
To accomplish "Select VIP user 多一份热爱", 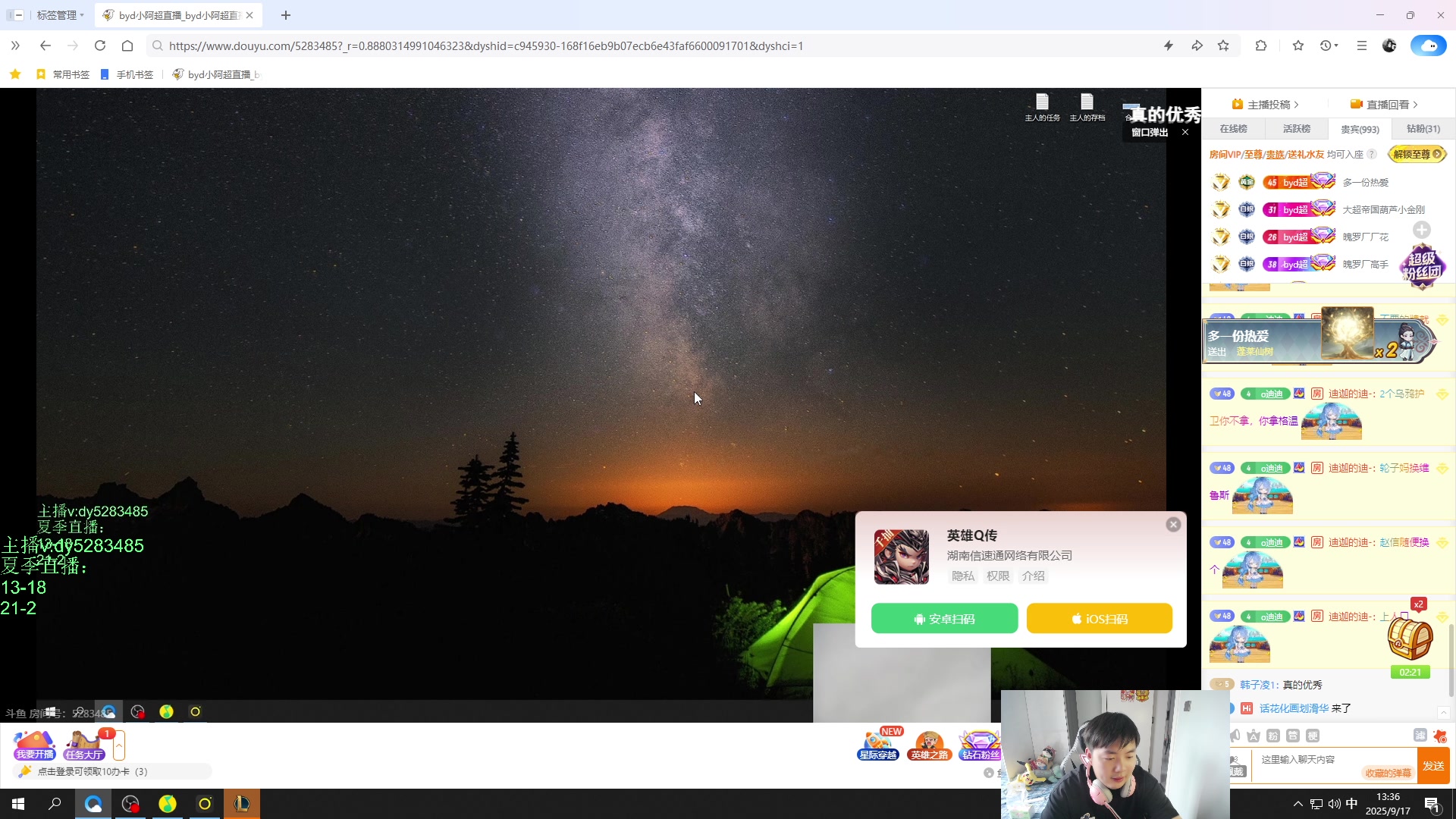I will click(x=1366, y=183).
